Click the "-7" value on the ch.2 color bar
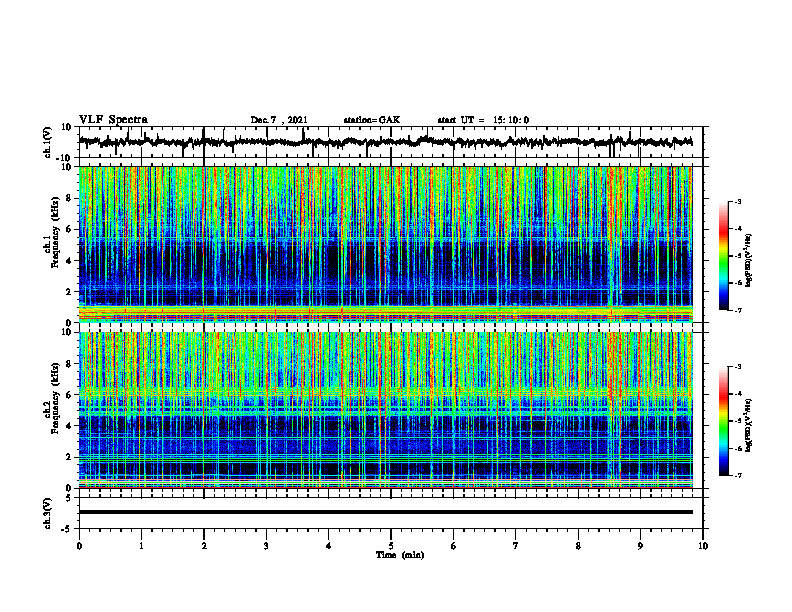The image size is (792, 612). (x=737, y=476)
